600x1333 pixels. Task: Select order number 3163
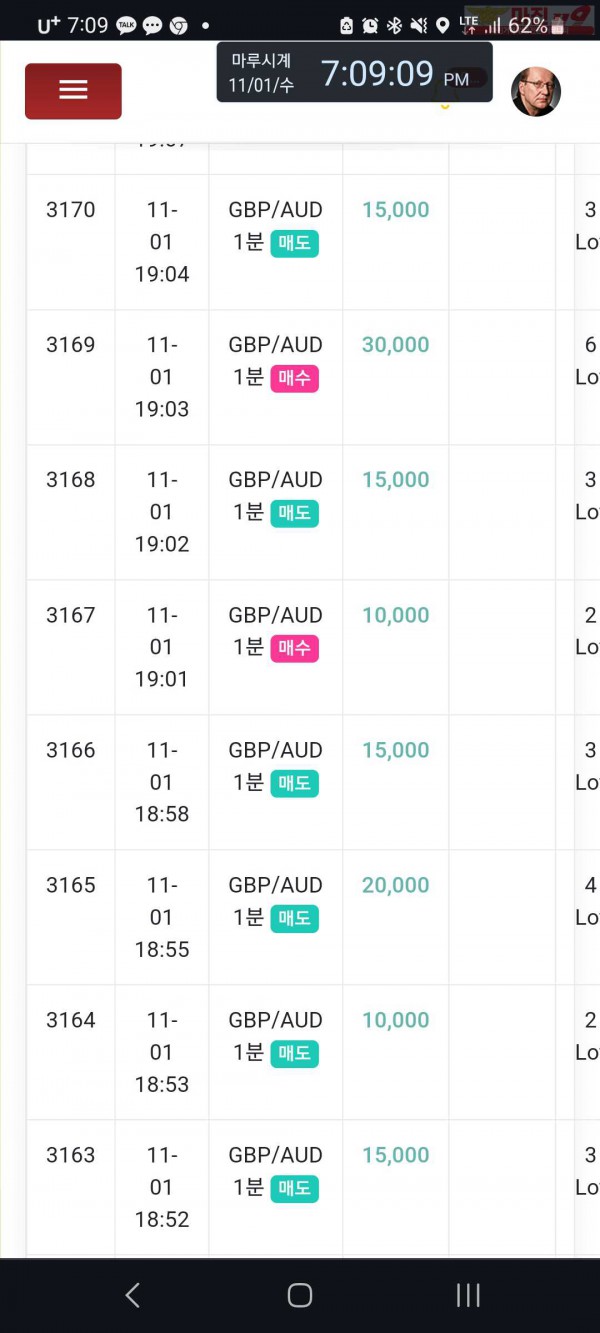pyautogui.click(x=71, y=1155)
